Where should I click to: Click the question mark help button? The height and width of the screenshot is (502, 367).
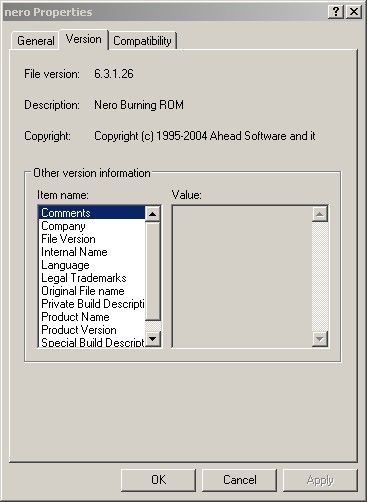click(x=336, y=12)
